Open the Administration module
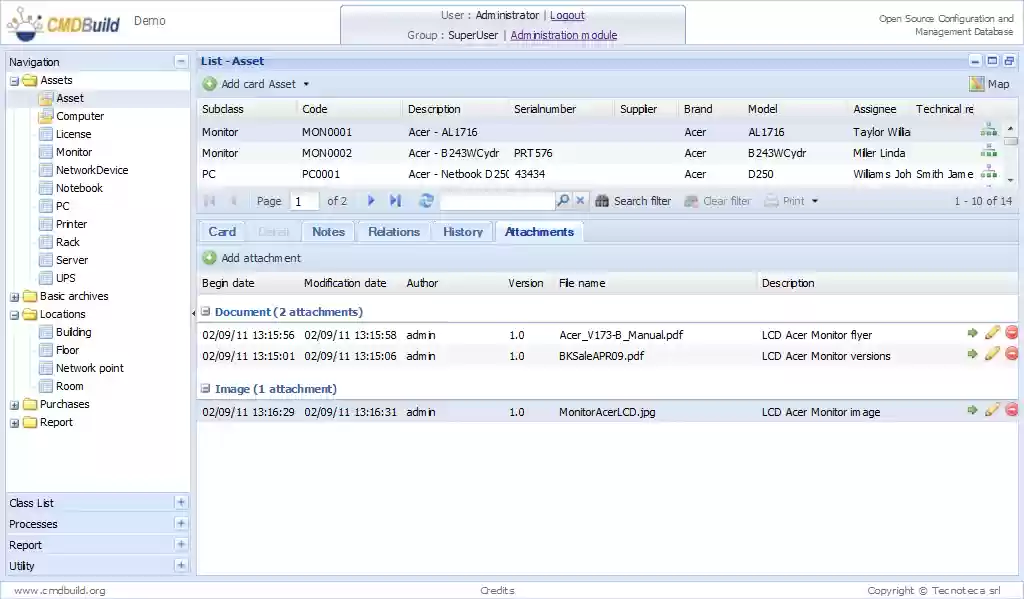Screen dimensions: 1024x599 [564, 35]
